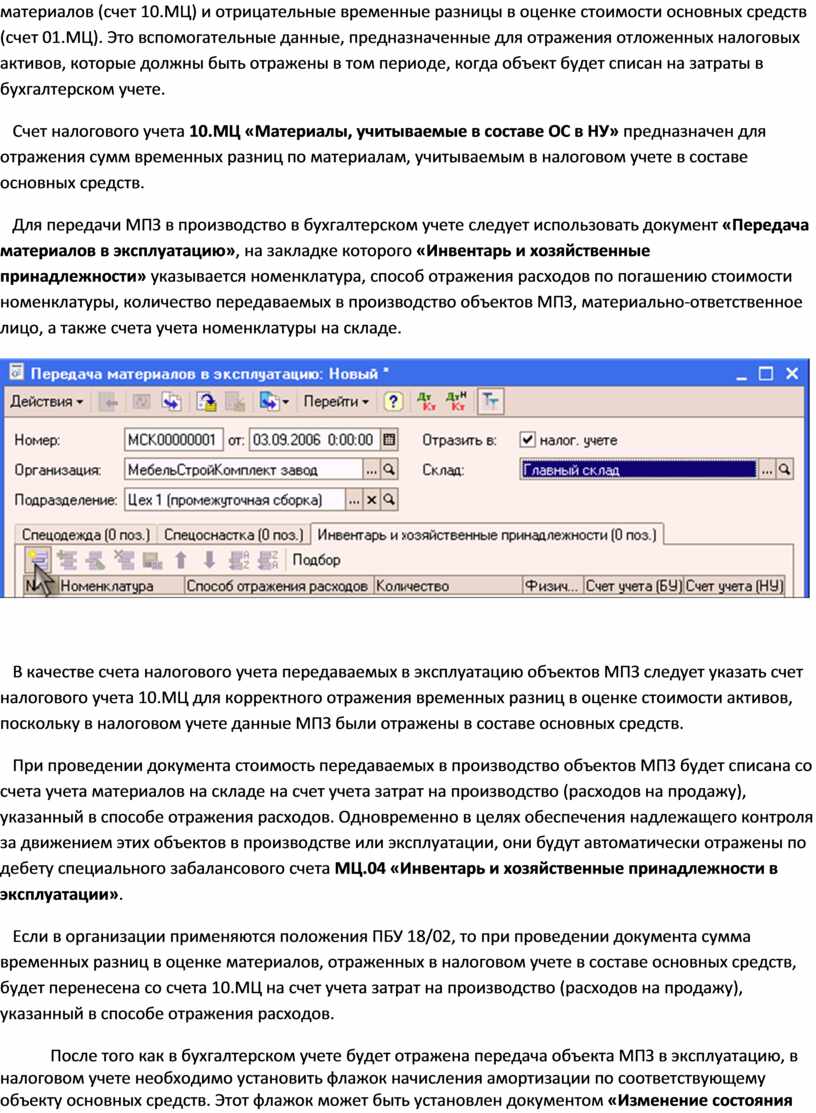The width and height of the screenshot is (816, 1113).
Task: Click the Организация: label
Action: click(57, 470)
